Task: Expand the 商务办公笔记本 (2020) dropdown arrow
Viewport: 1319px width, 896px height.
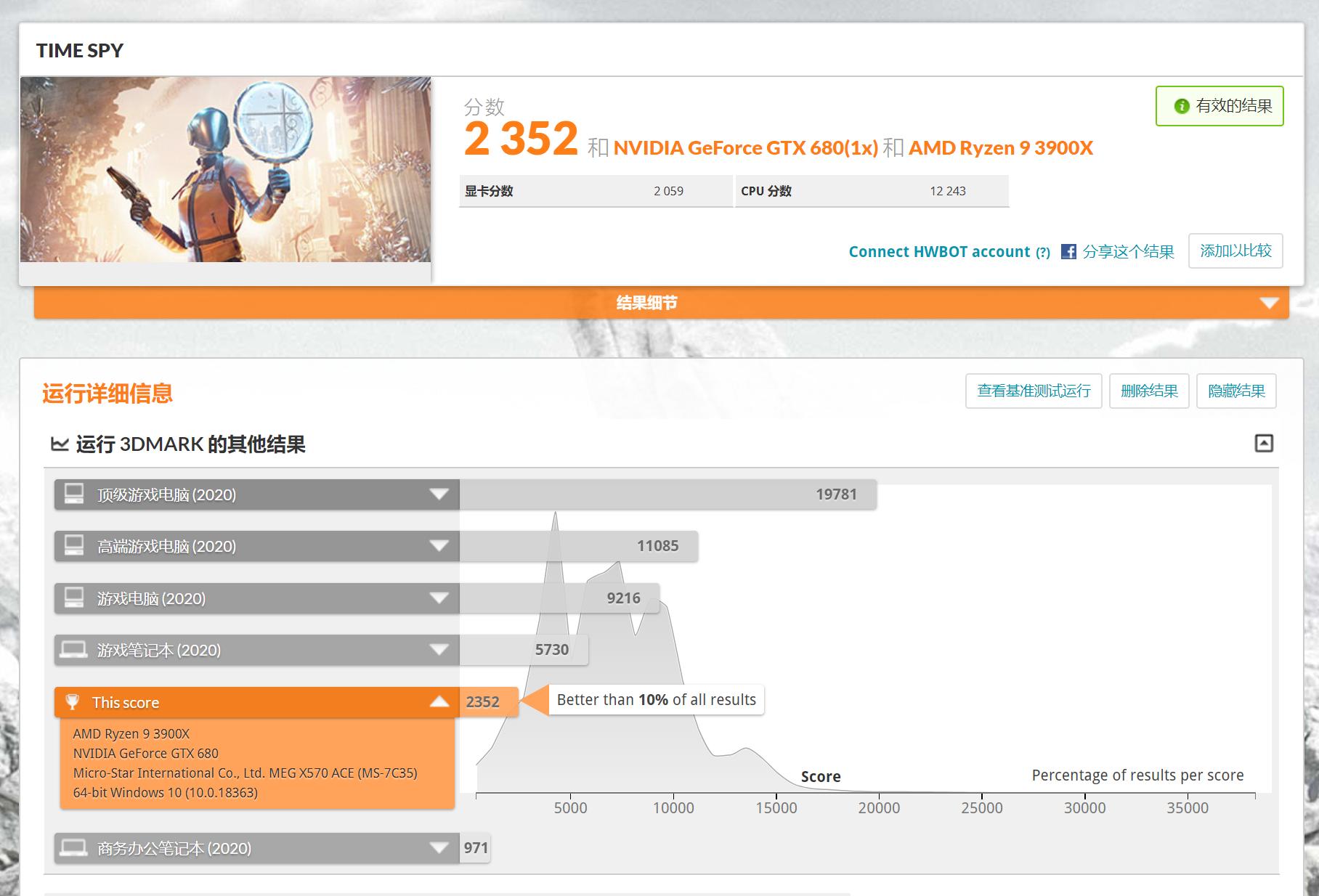Action: pyautogui.click(x=439, y=847)
